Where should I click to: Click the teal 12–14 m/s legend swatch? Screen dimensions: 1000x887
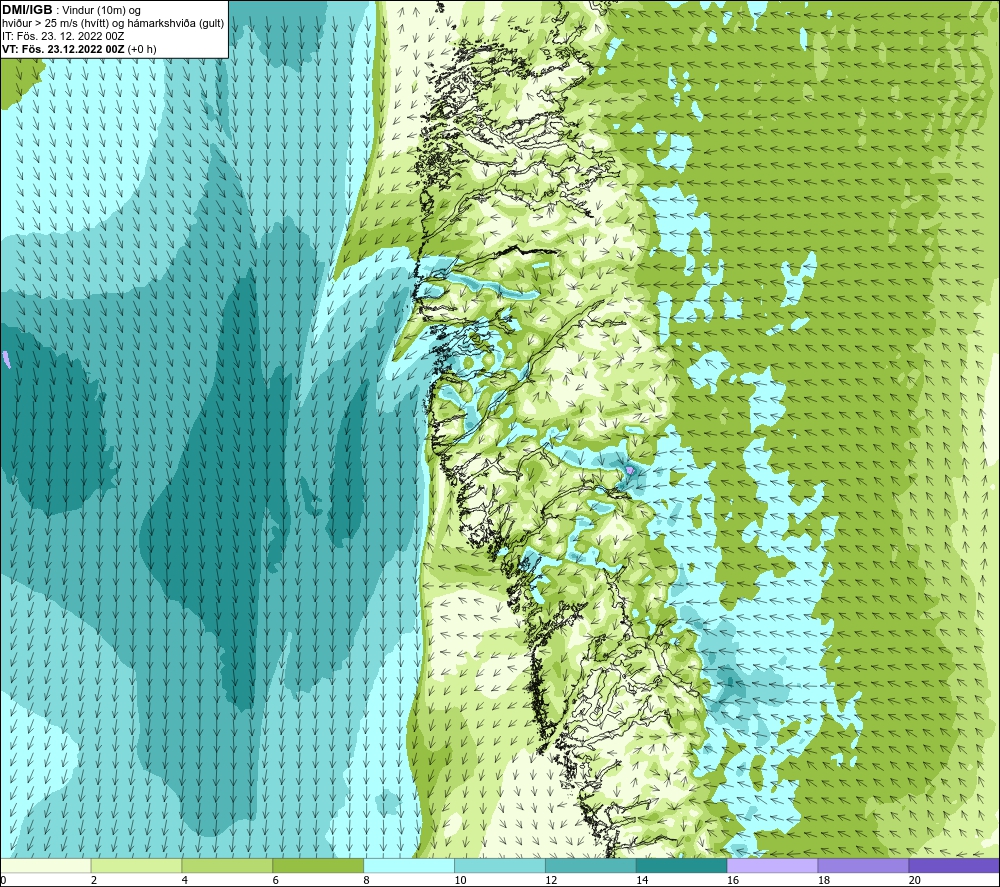coord(591,865)
